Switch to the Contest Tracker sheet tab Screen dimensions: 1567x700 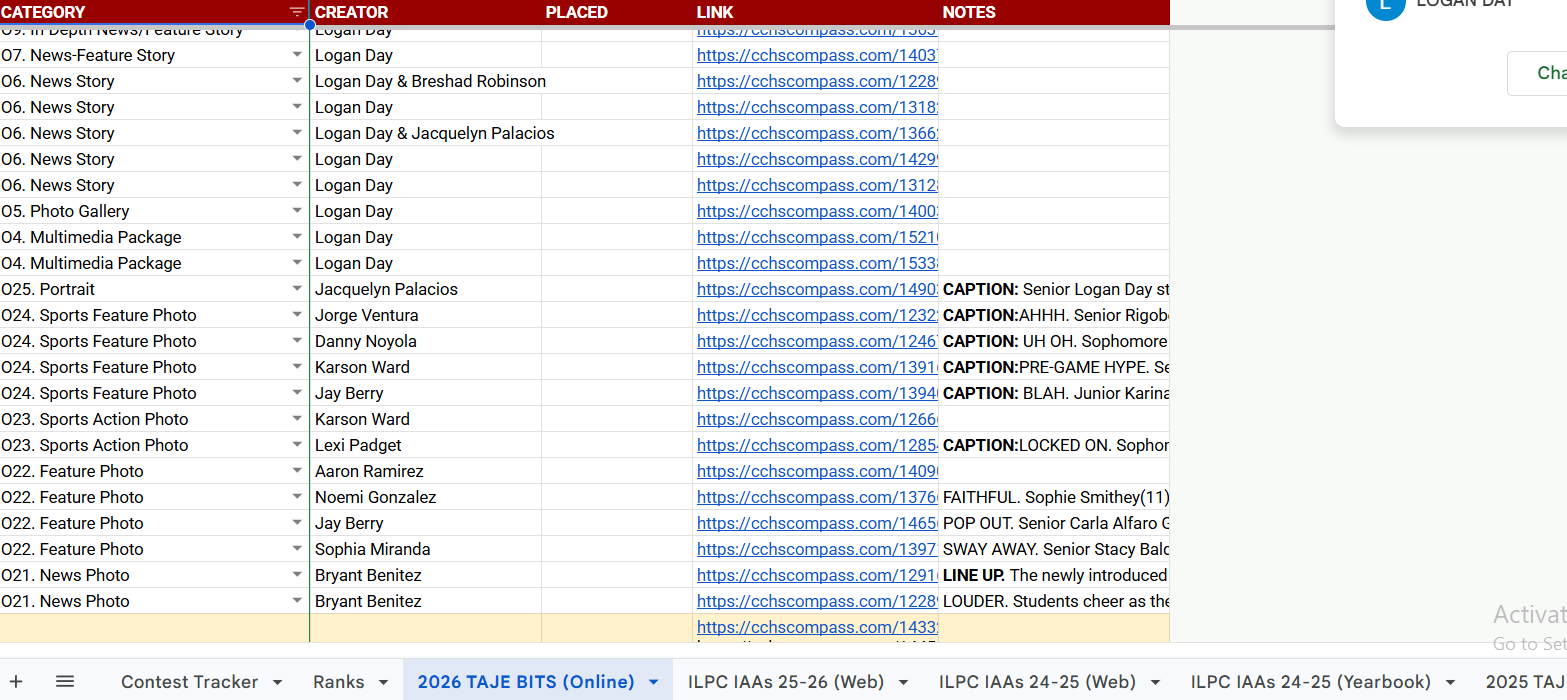pyautogui.click(x=189, y=682)
